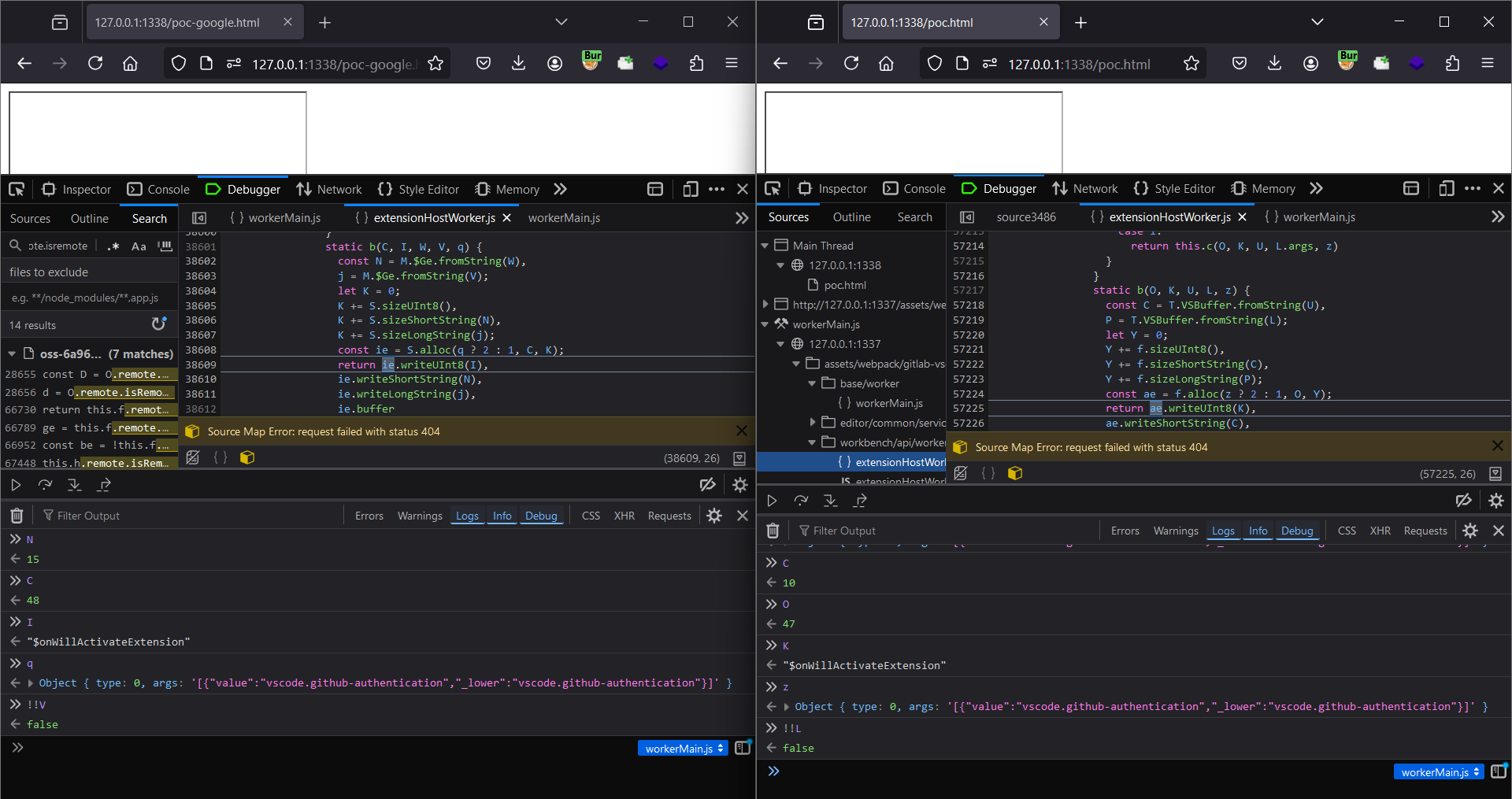Image resolution: width=1512 pixels, height=799 pixels.
Task: Click Resume in the left debugger
Action: click(16, 485)
